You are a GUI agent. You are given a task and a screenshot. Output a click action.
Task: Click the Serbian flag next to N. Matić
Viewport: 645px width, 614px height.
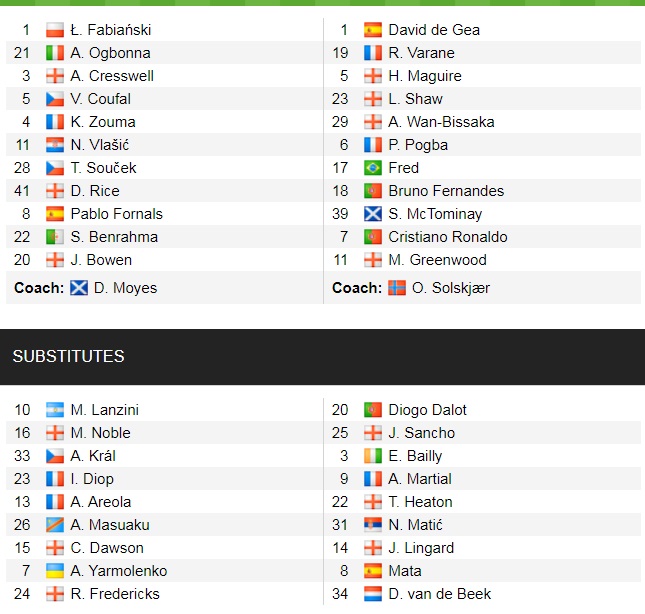pos(373,525)
